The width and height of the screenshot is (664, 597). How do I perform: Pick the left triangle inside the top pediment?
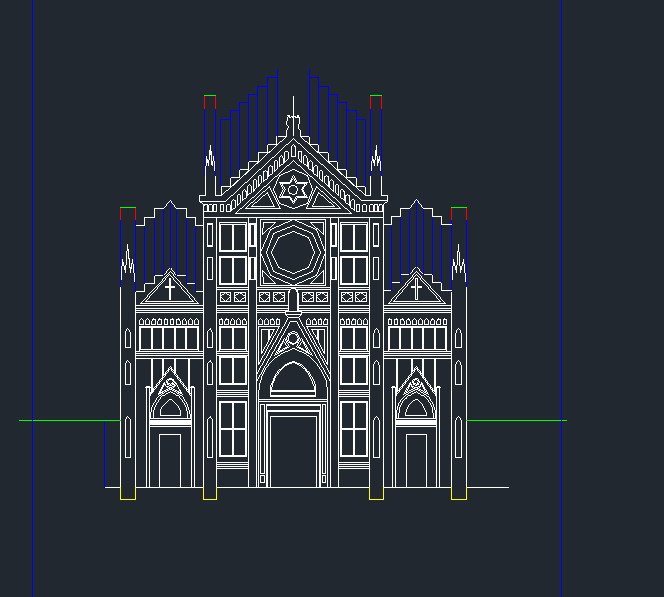264,199
